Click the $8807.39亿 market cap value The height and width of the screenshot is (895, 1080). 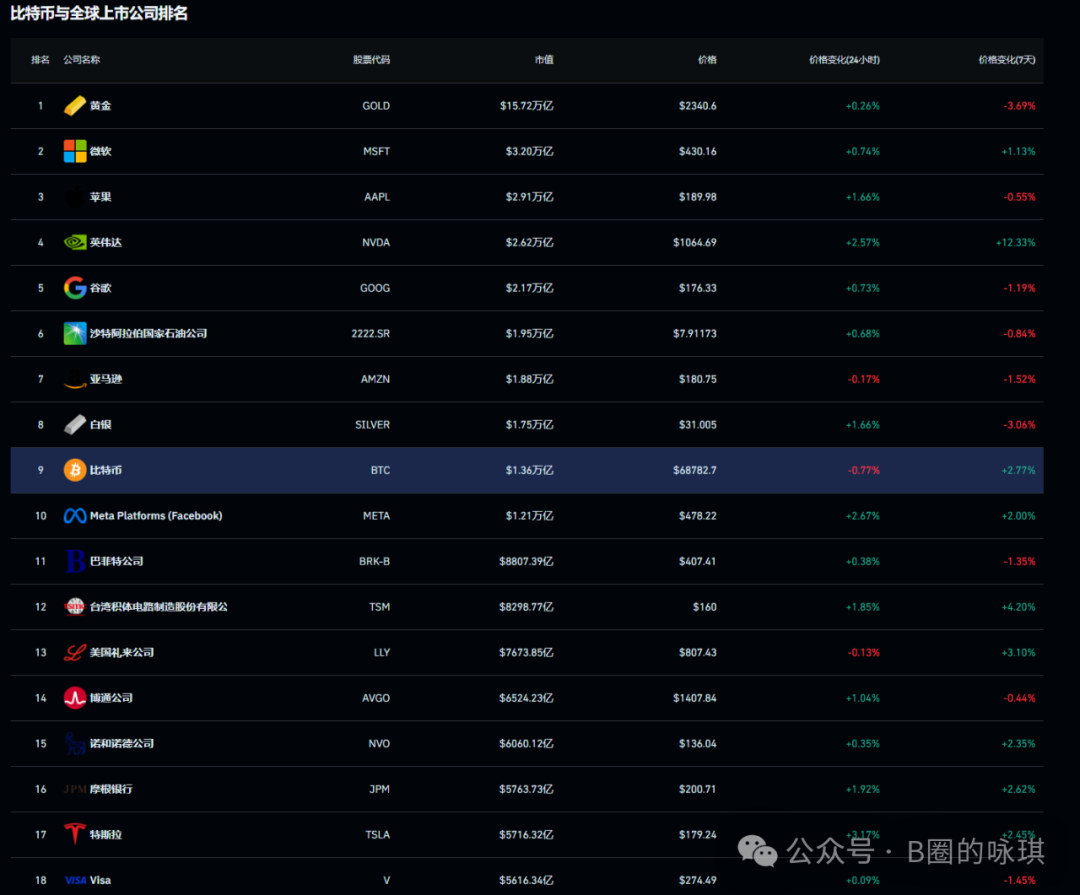click(526, 561)
